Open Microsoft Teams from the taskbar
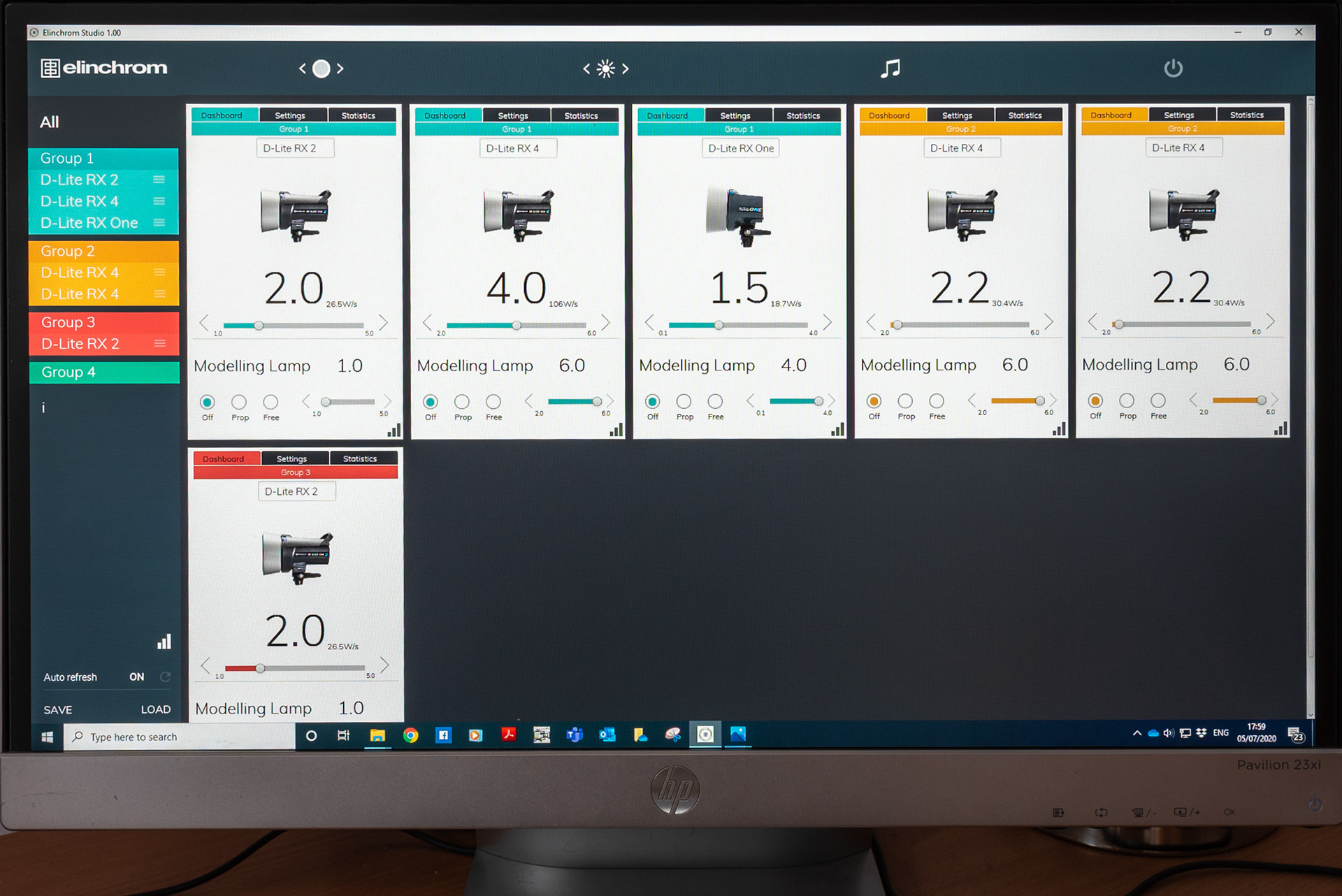This screenshot has height=896, width=1342. (575, 735)
